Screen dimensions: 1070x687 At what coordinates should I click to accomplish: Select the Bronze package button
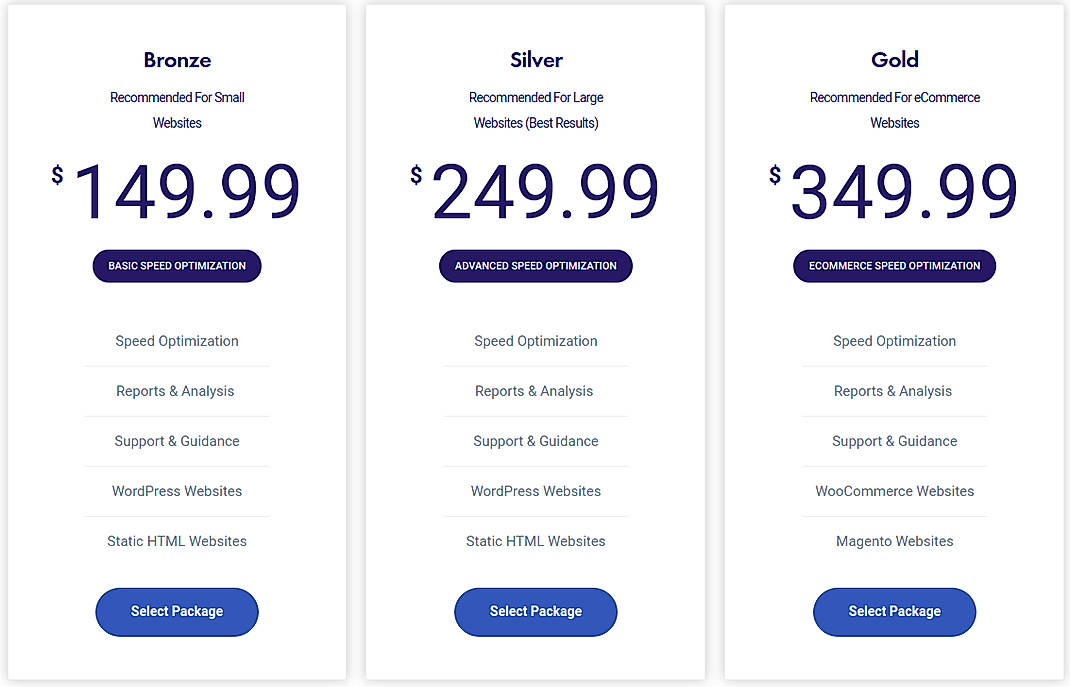click(x=177, y=611)
